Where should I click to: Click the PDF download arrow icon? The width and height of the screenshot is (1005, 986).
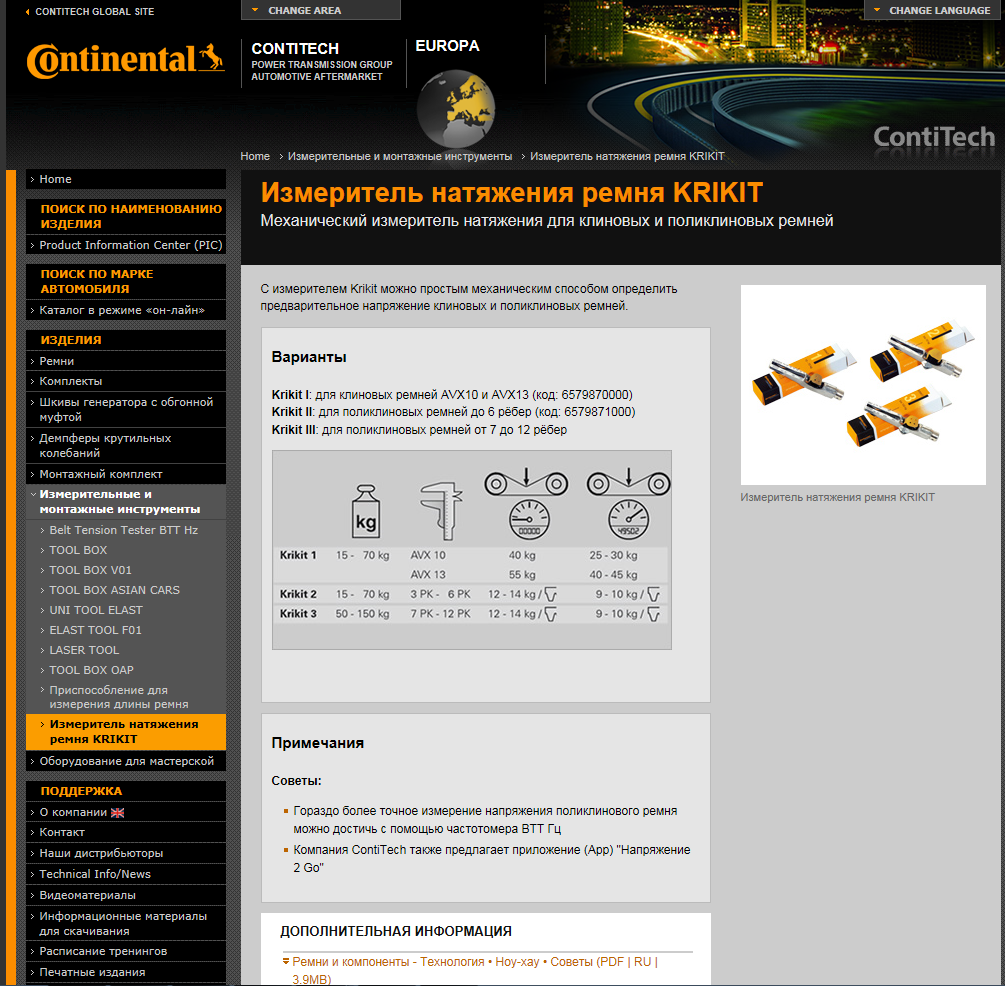tap(285, 961)
